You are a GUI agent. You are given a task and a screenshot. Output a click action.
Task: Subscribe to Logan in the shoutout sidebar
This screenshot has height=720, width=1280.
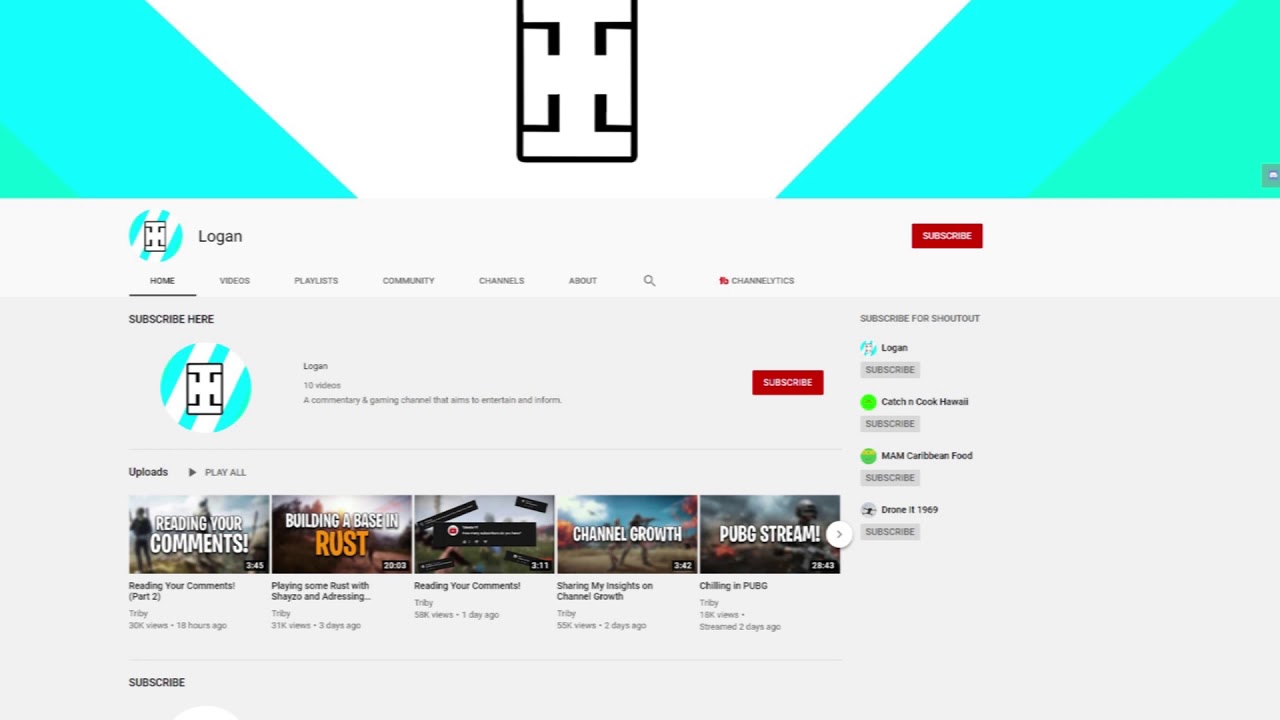890,370
